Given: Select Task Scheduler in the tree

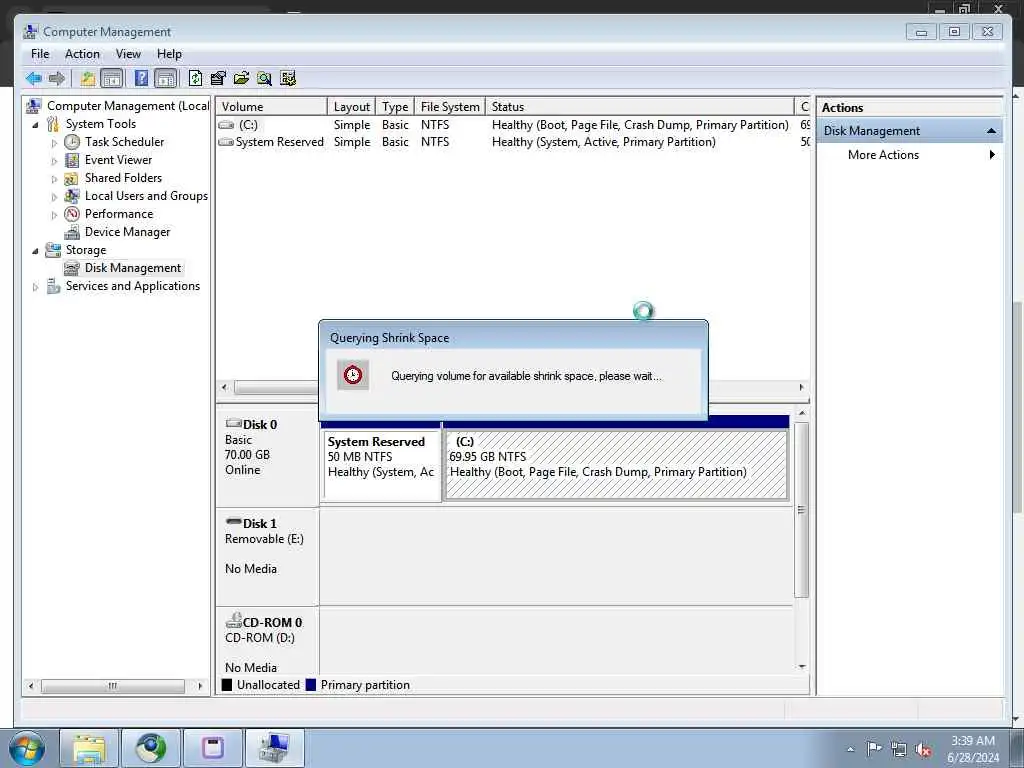Looking at the screenshot, I should pyautogui.click(x=124, y=142).
